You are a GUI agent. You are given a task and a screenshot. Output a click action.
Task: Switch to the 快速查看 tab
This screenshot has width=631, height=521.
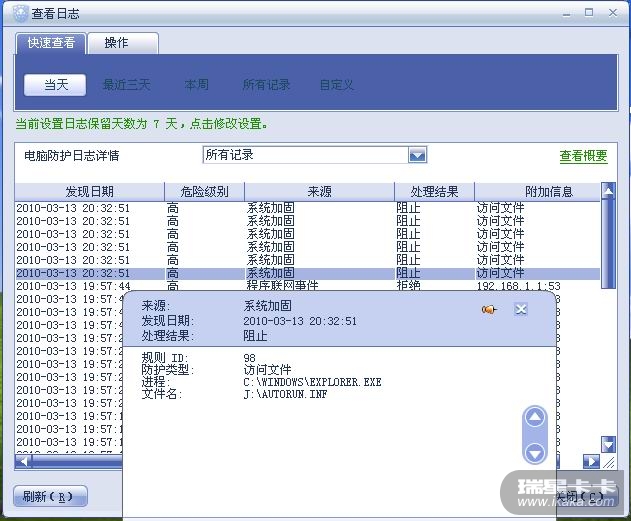[51, 43]
